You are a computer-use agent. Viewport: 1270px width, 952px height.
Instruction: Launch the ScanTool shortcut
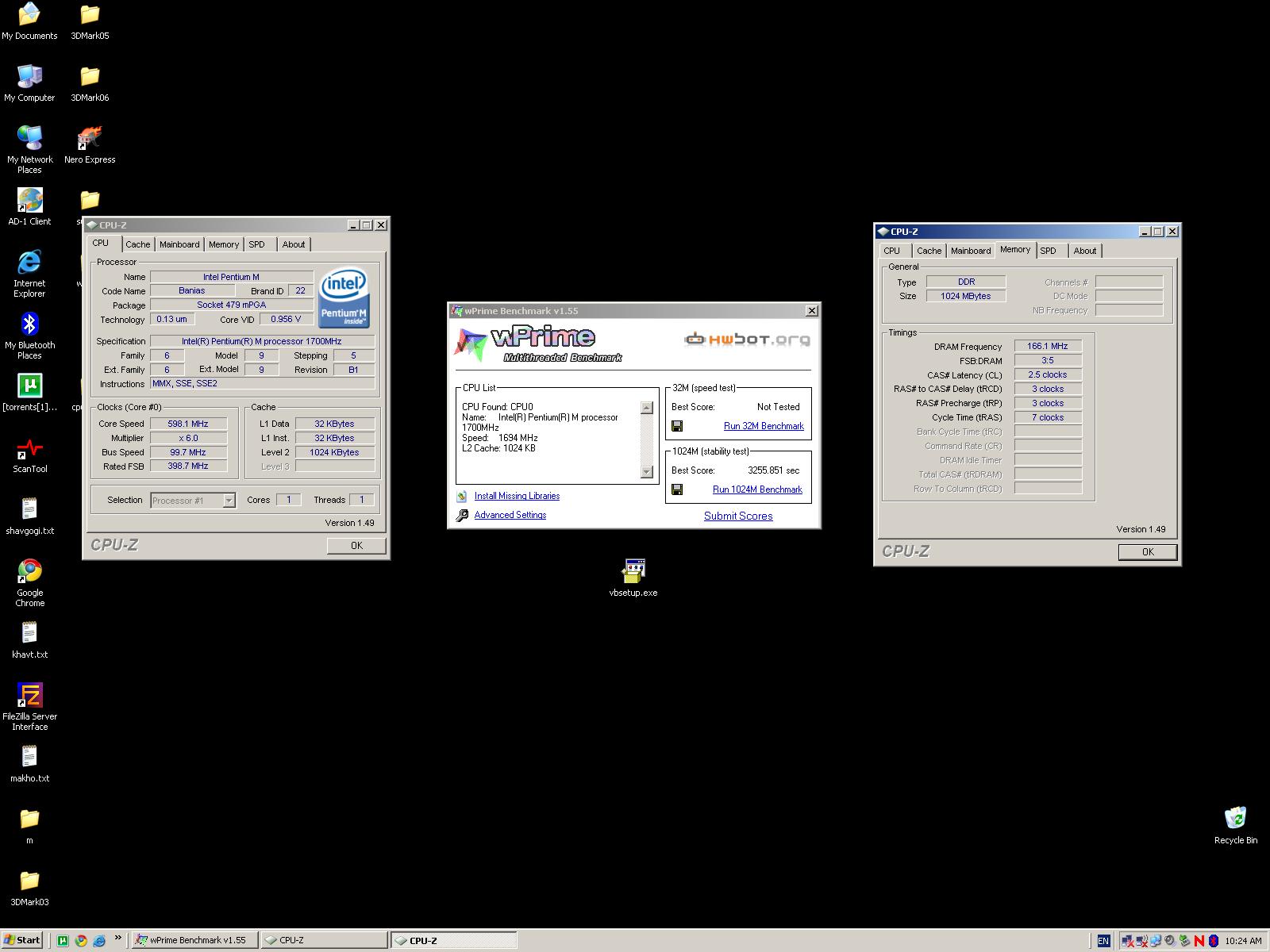[29, 455]
